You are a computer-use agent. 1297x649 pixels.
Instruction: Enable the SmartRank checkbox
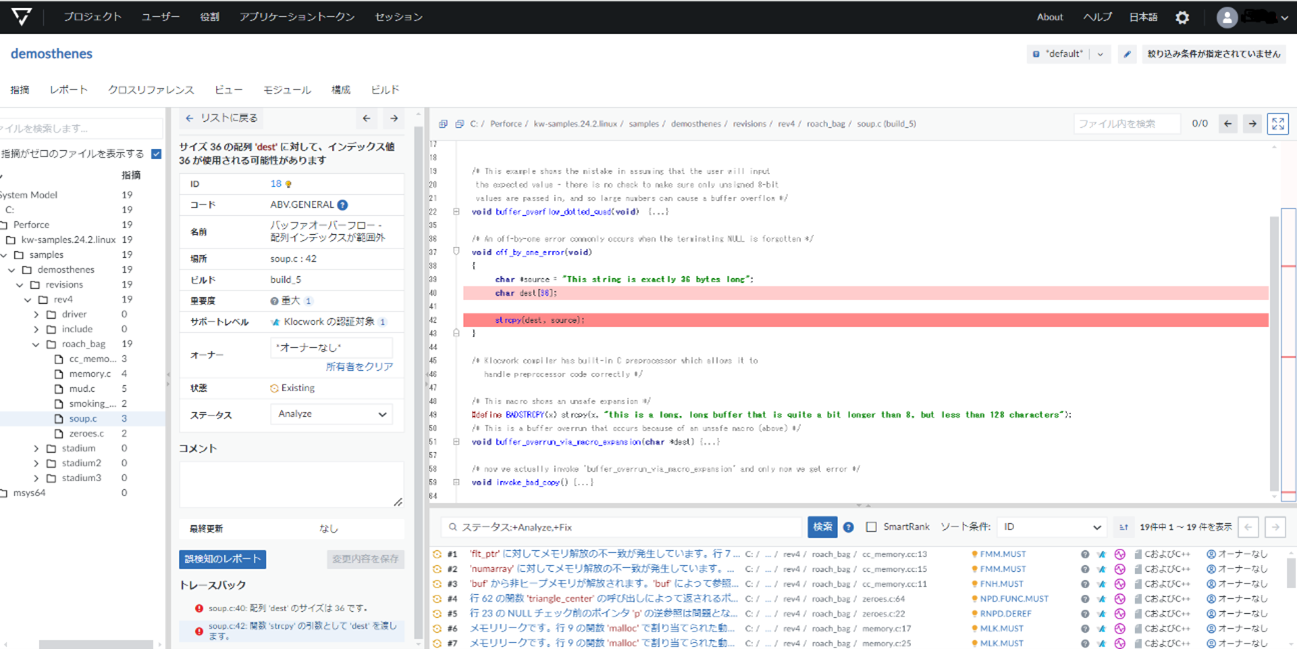871,527
